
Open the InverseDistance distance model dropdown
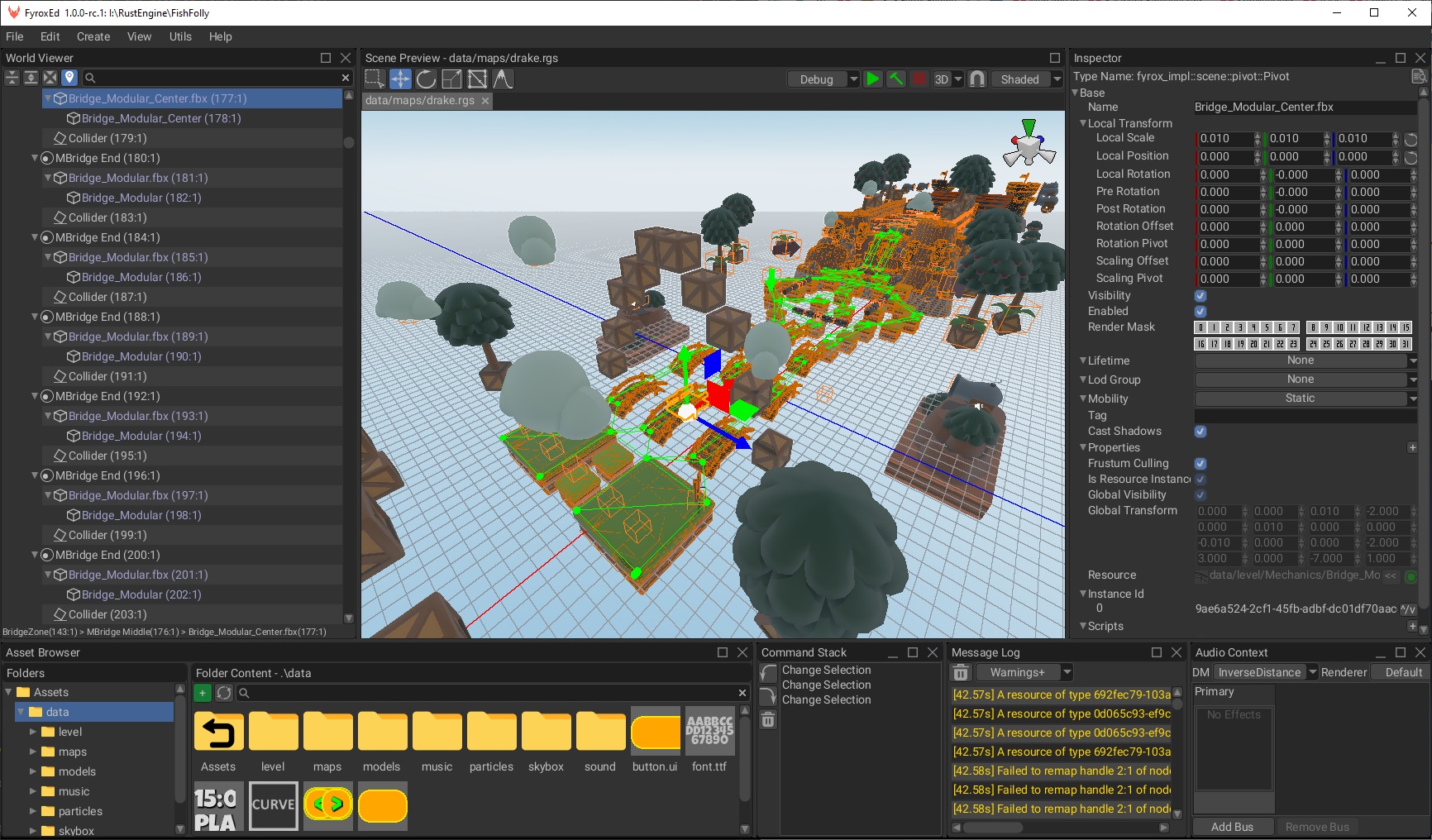(1265, 672)
